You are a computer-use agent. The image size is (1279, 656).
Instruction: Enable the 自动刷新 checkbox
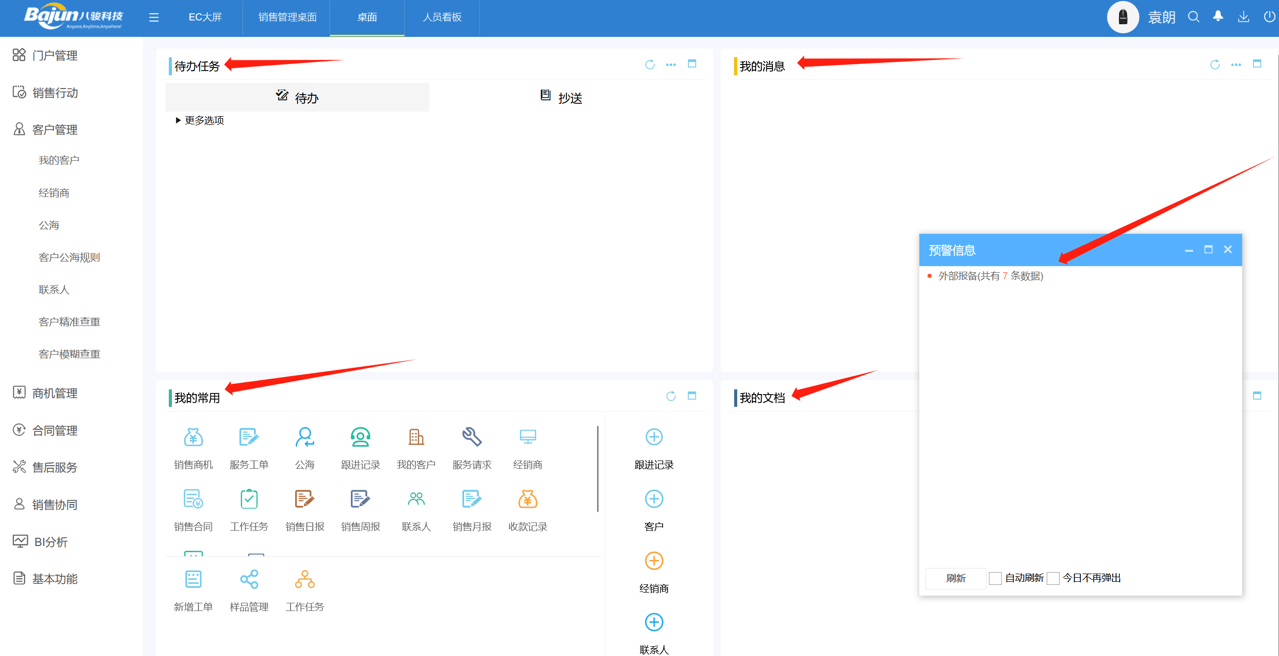click(995, 578)
